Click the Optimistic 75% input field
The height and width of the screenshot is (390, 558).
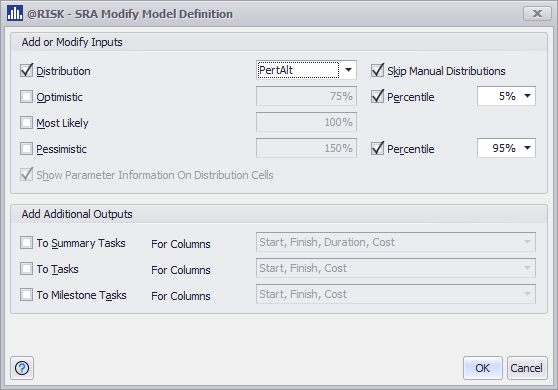pos(306,96)
